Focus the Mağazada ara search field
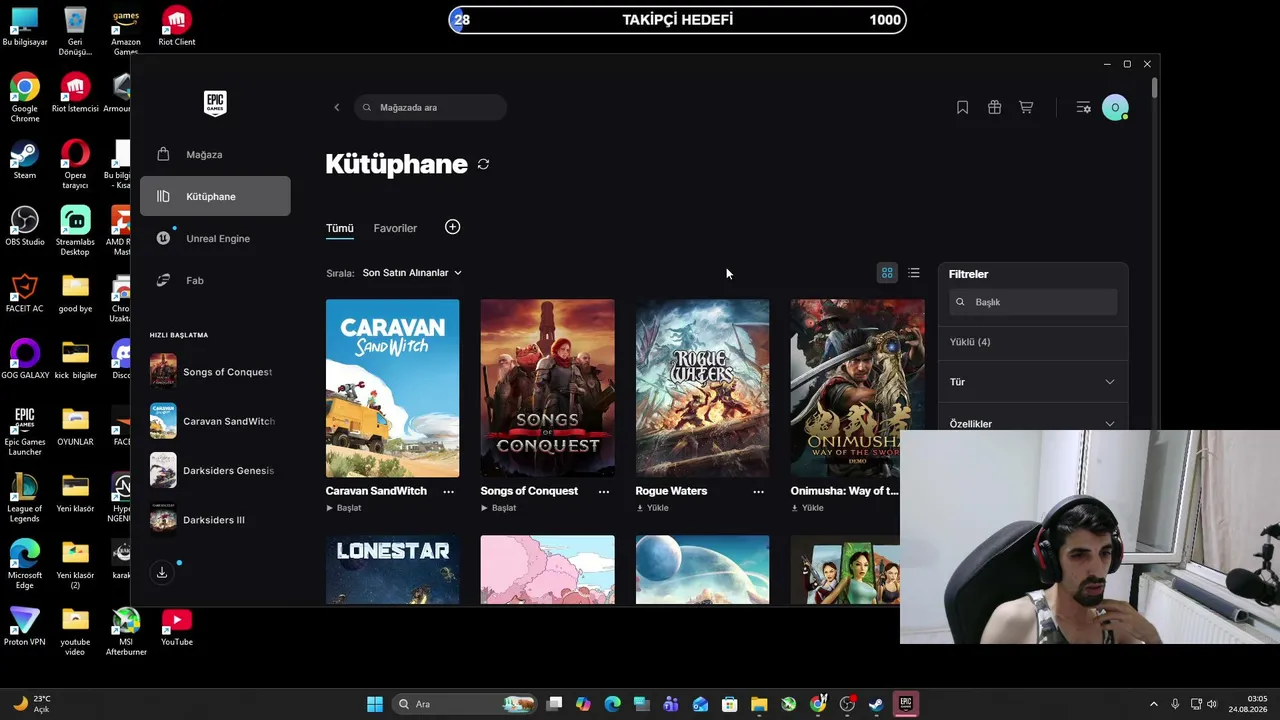 (x=431, y=108)
